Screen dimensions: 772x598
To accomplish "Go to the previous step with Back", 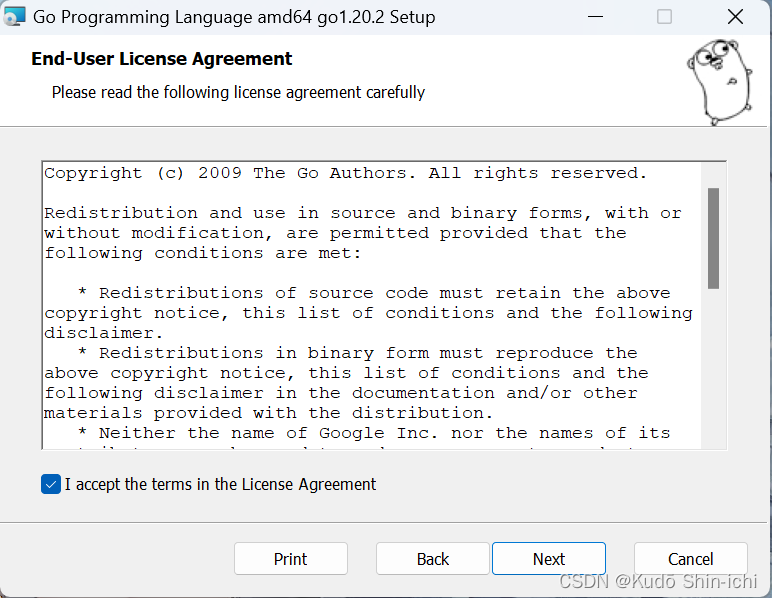I will pyautogui.click(x=433, y=559).
